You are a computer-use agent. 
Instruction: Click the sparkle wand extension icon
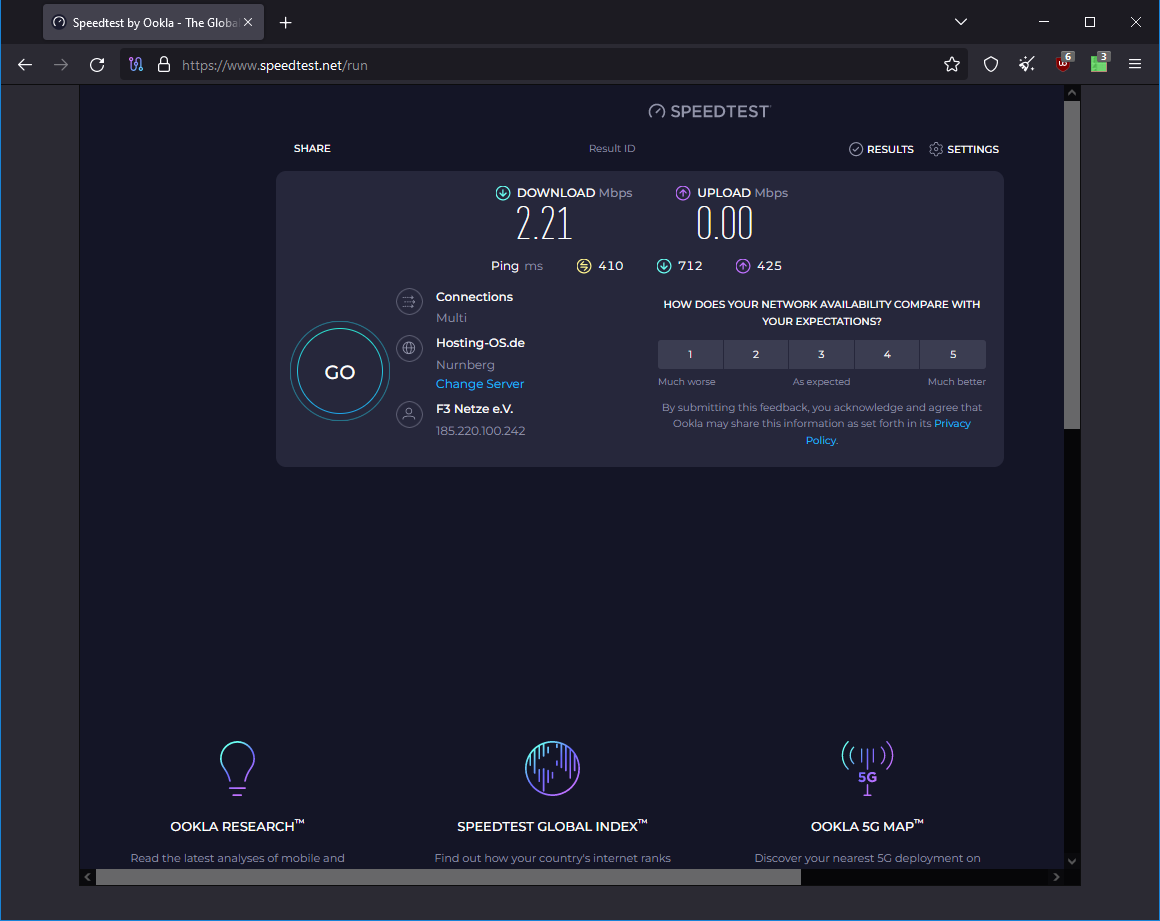(1027, 65)
